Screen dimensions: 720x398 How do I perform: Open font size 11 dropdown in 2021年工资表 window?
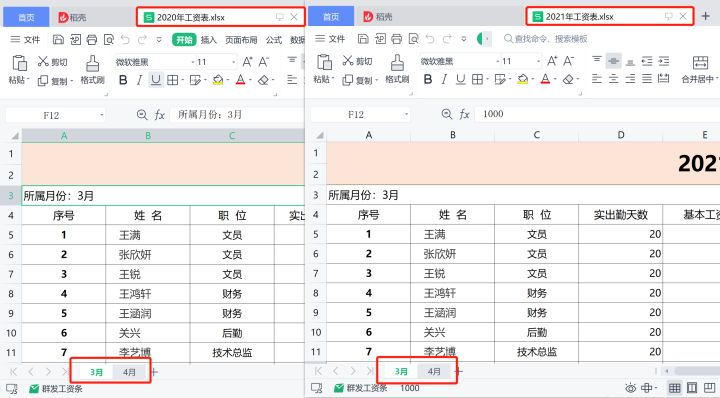pos(539,61)
